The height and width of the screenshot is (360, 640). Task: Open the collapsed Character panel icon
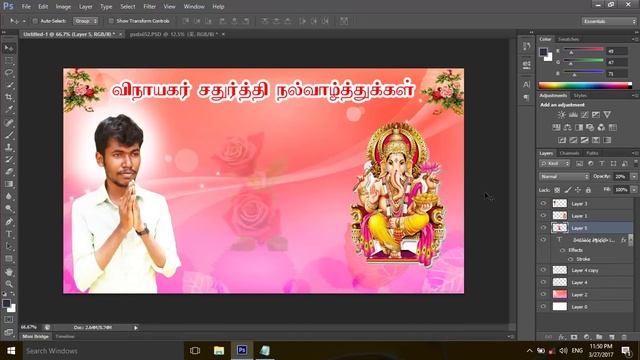pyautogui.click(x=527, y=84)
